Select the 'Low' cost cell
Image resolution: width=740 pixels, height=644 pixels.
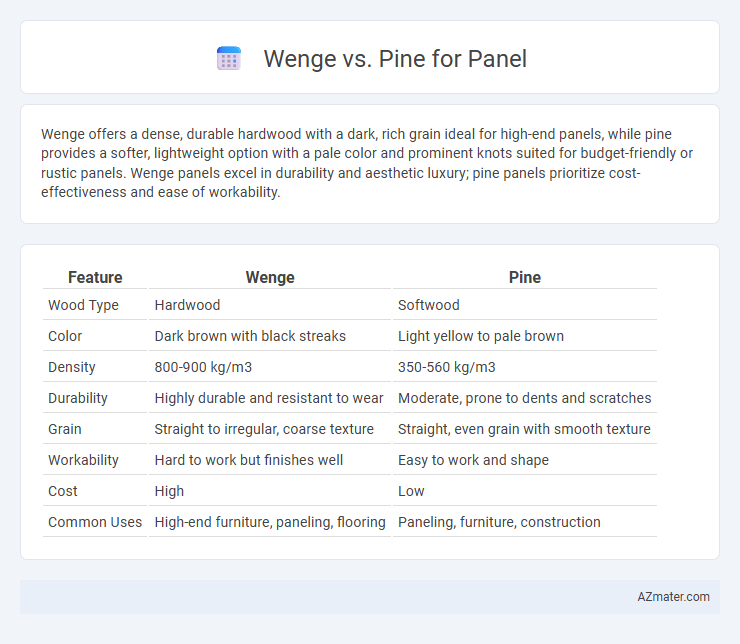point(411,492)
